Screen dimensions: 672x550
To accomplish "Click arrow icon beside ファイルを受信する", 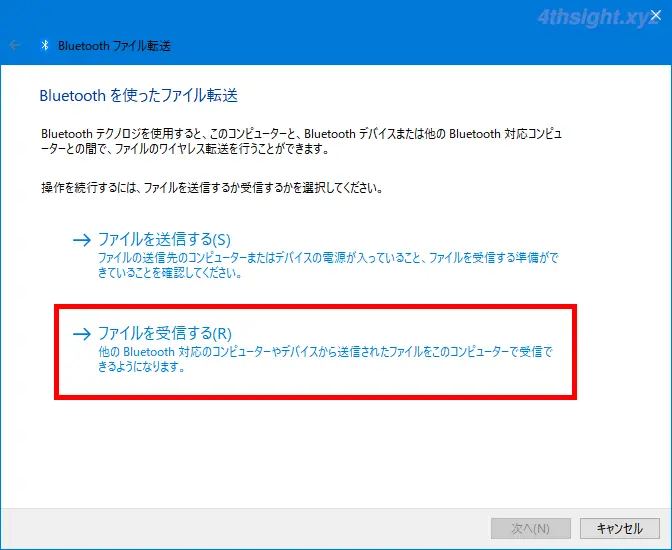I will click(x=82, y=334).
